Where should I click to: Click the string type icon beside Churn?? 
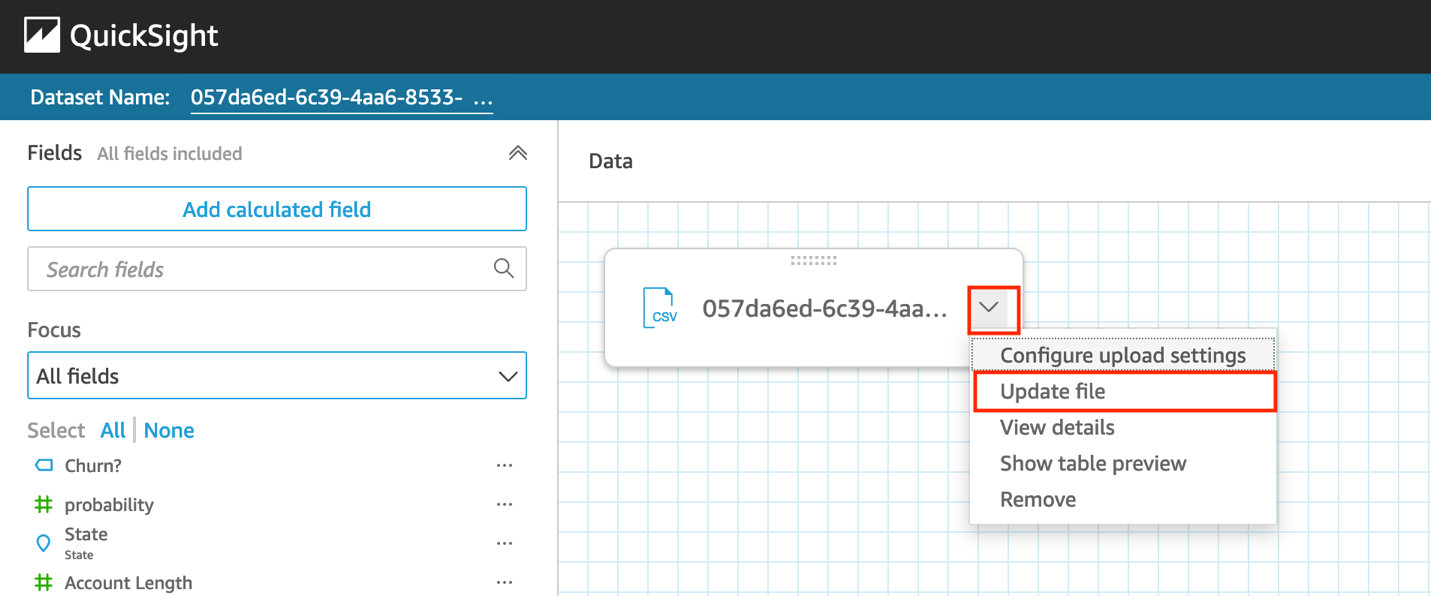[43, 465]
